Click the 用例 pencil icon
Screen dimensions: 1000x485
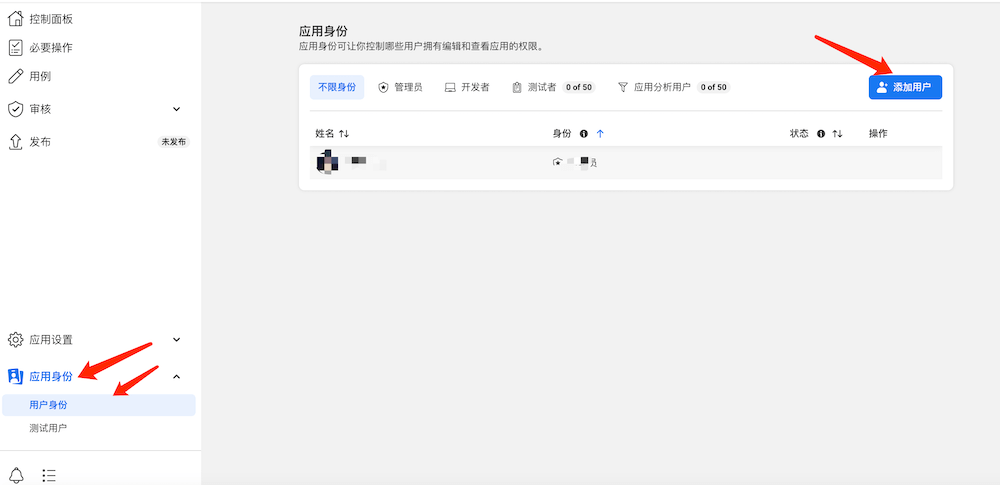[x=15, y=76]
